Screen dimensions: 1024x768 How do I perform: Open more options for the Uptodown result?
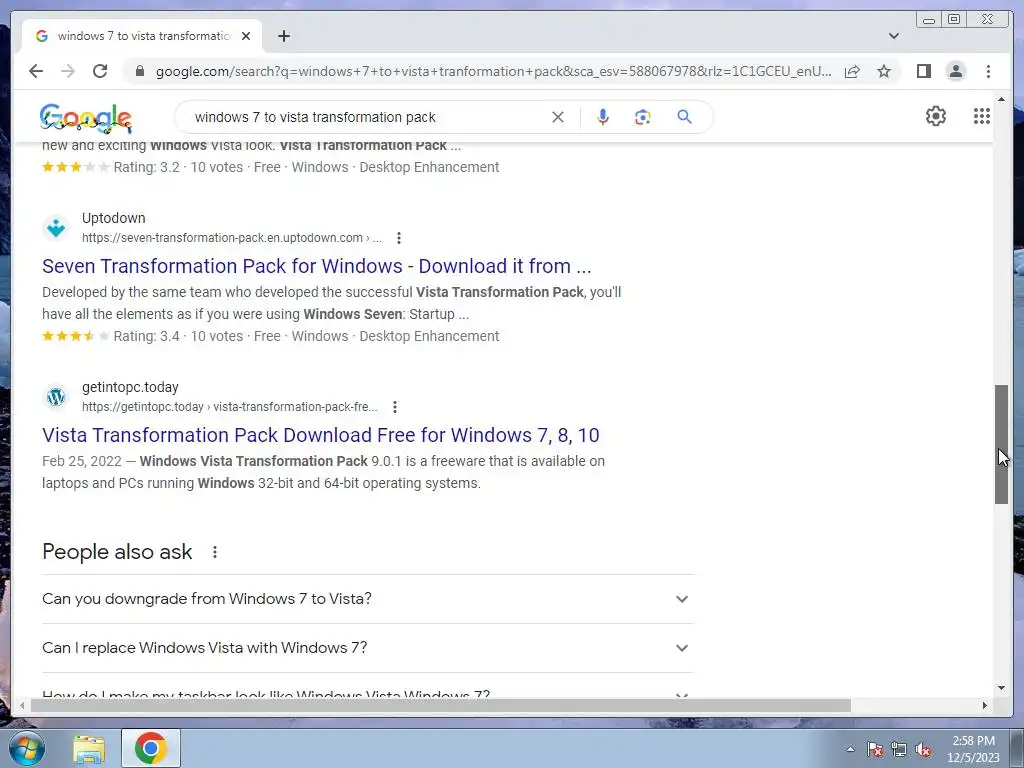(398, 238)
